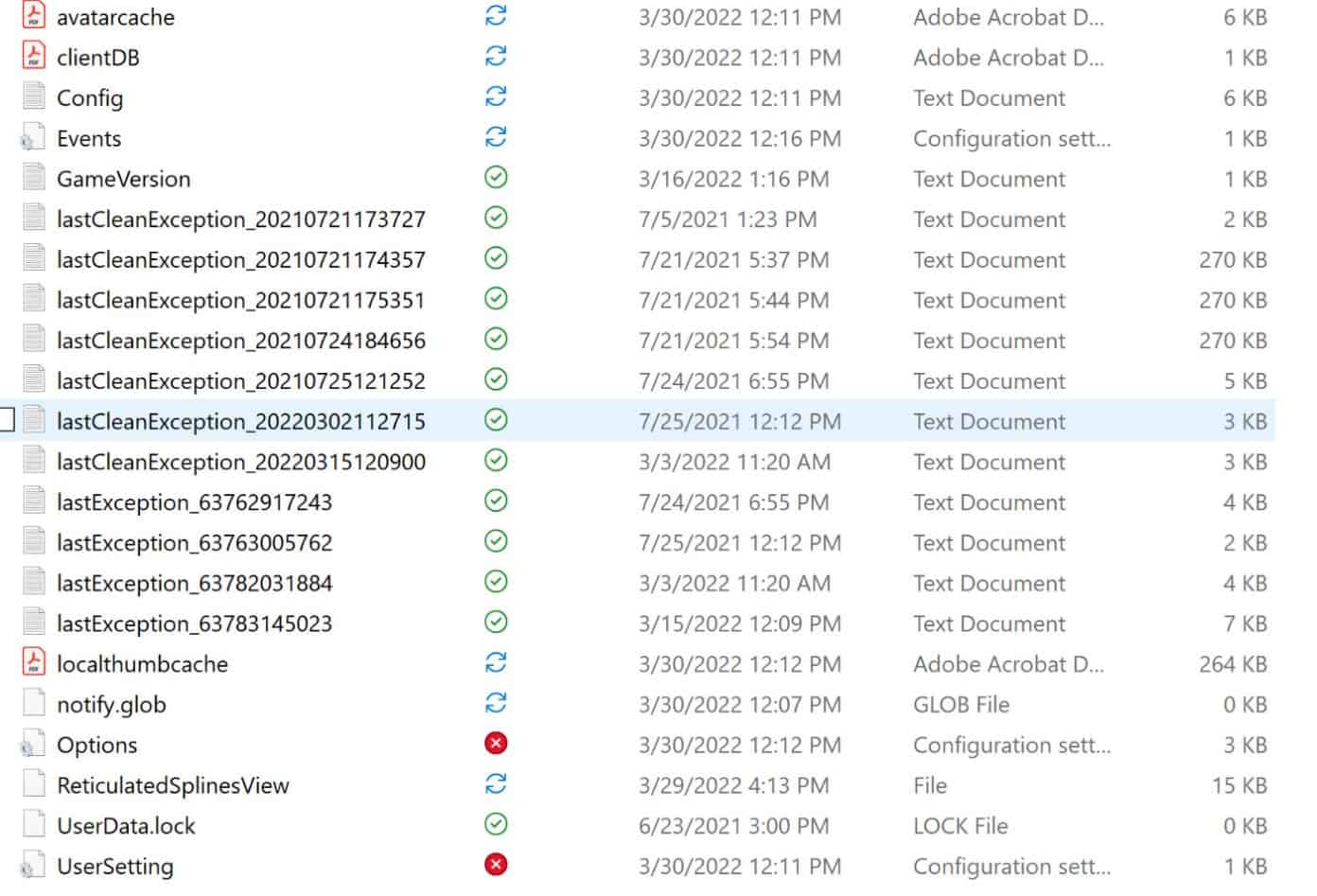Screen dimensions: 1317x896
Task: Click the PDF icon next to avatarcache
Action: tap(34, 16)
